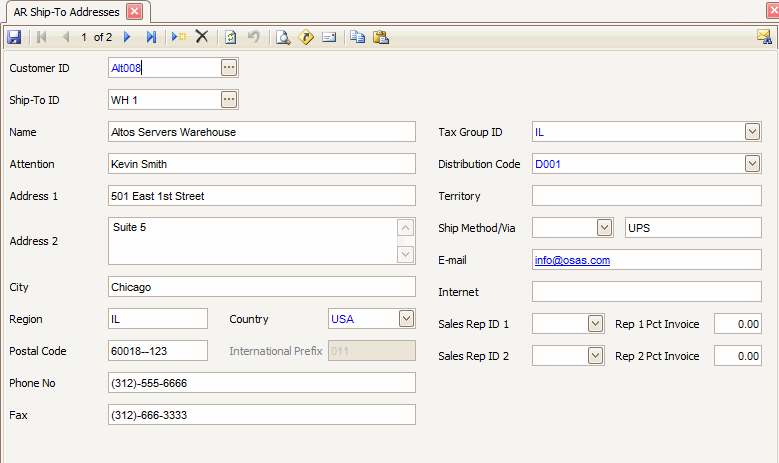Expand the Country dropdown
779x463 pixels.
click(x=405, y=319)
